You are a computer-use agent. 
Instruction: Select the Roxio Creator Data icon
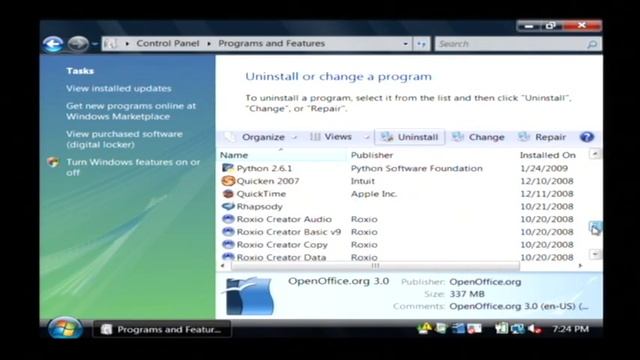(x=228, y=257)
